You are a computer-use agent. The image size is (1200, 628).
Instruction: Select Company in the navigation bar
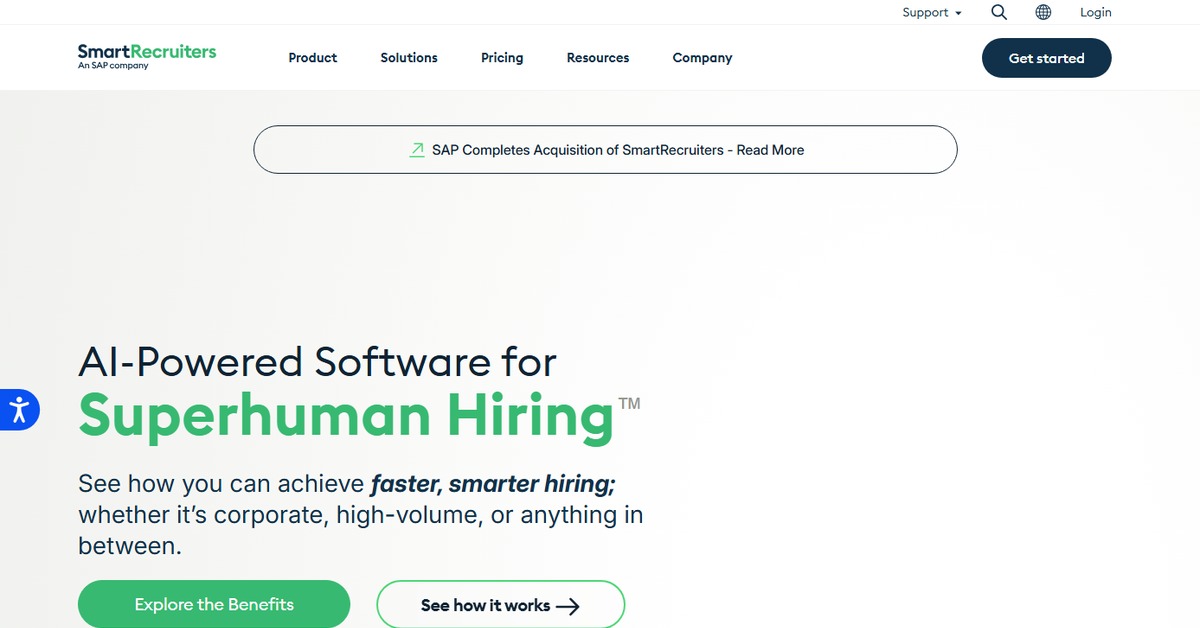click(x=702, y=58)
